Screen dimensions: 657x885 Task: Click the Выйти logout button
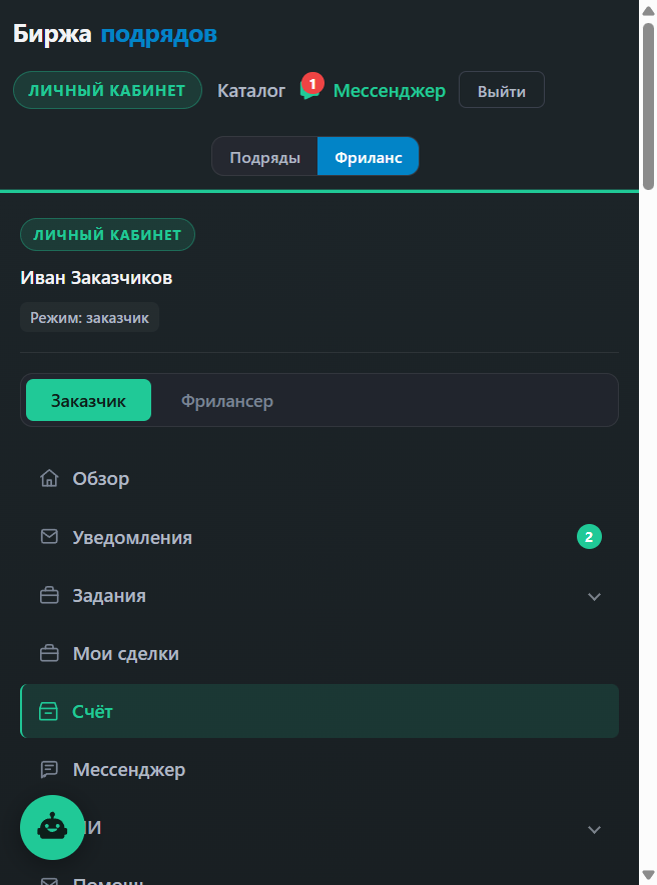[501, 90]
